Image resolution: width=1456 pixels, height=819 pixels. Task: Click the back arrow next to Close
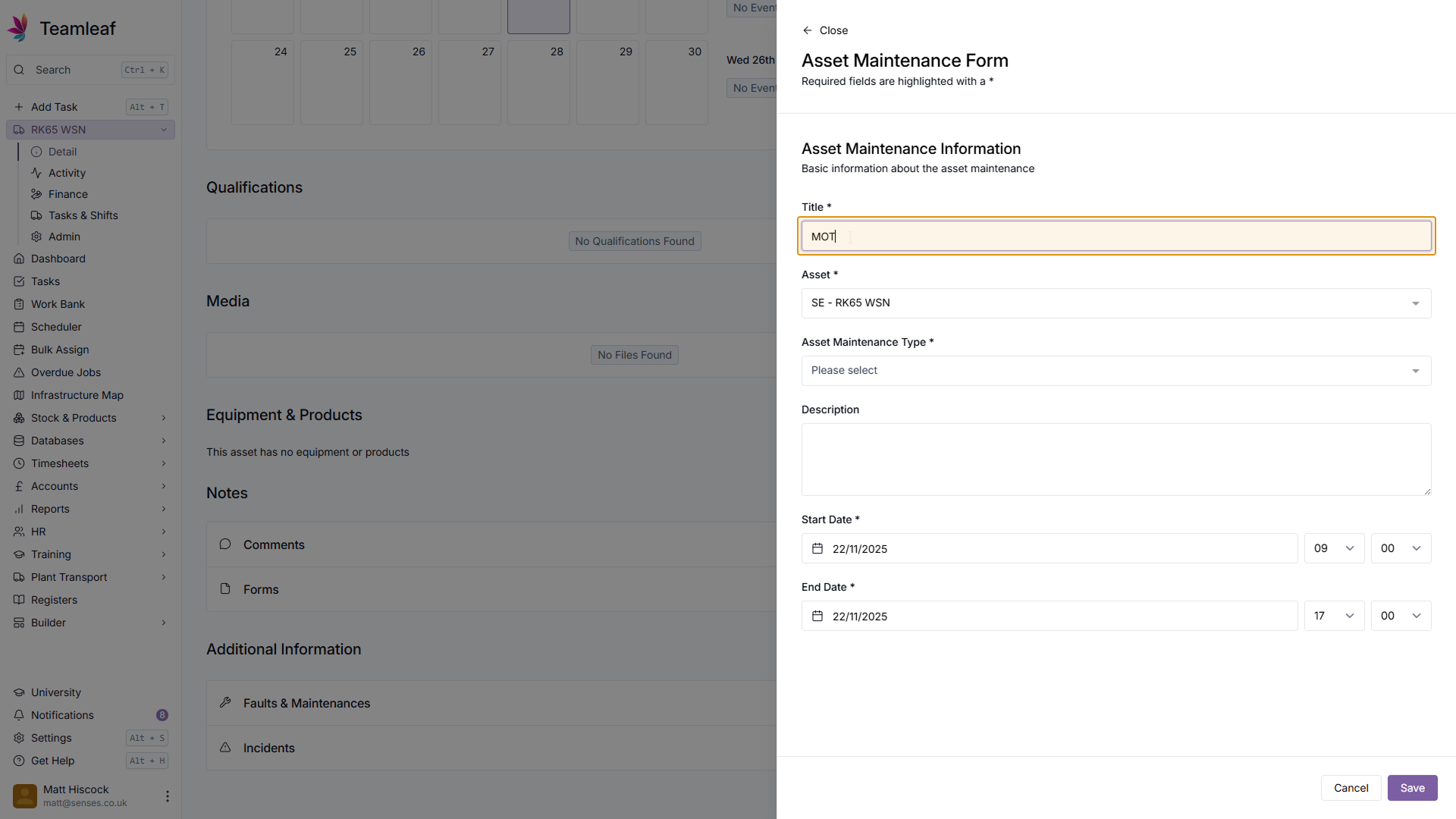[807, 30]
